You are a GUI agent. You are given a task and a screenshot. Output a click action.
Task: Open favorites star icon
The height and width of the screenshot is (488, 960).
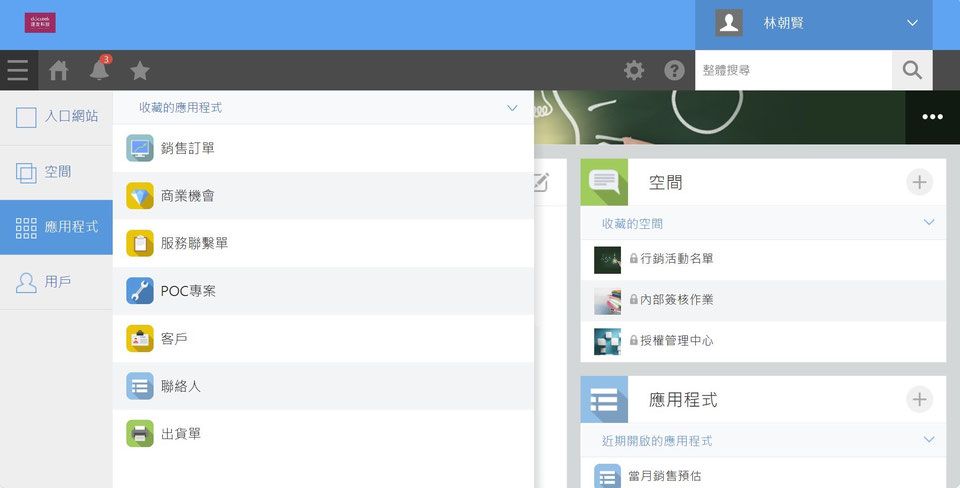click(x=140, y=70)
